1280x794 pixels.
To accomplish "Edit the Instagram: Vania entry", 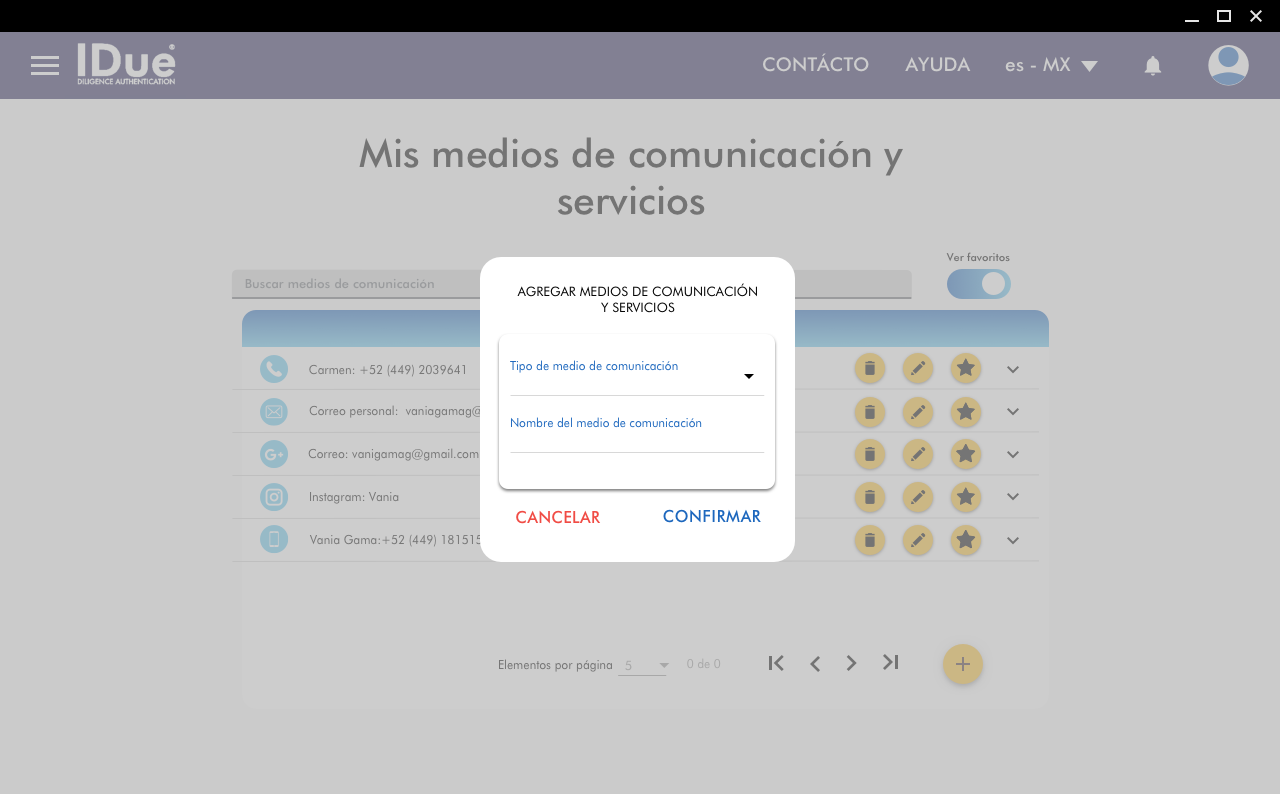I will 917,497.
